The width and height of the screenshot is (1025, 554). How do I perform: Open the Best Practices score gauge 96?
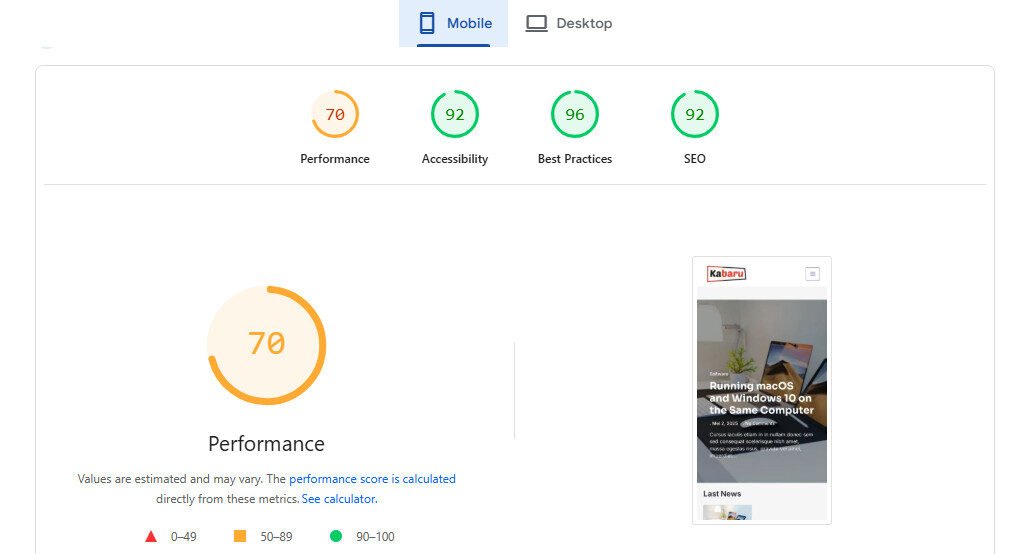575,114
